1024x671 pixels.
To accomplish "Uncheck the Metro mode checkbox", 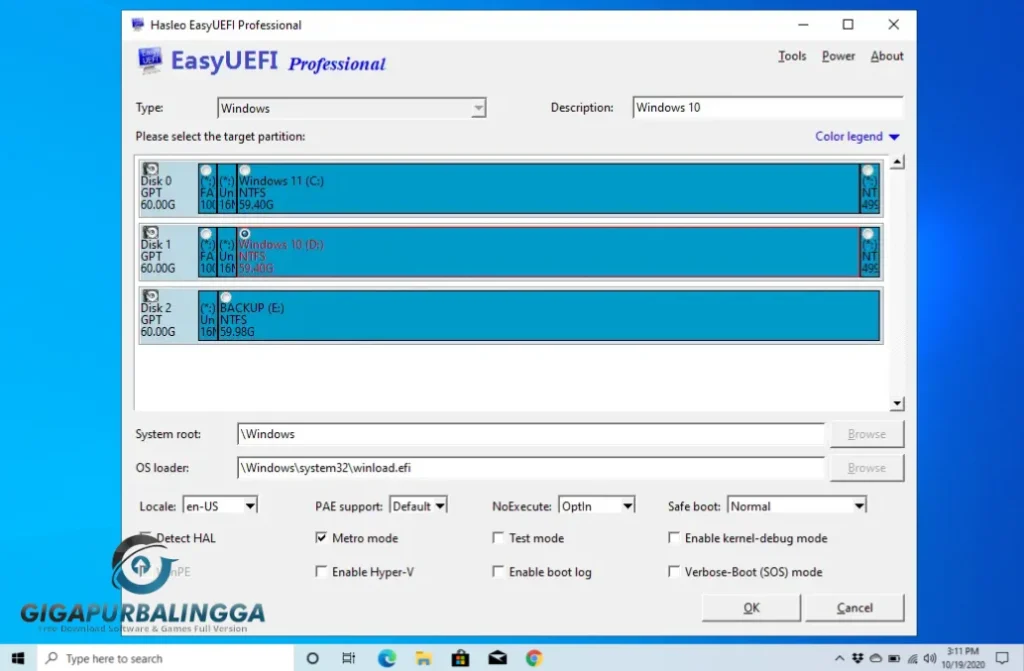I will [x=321, y=538].
